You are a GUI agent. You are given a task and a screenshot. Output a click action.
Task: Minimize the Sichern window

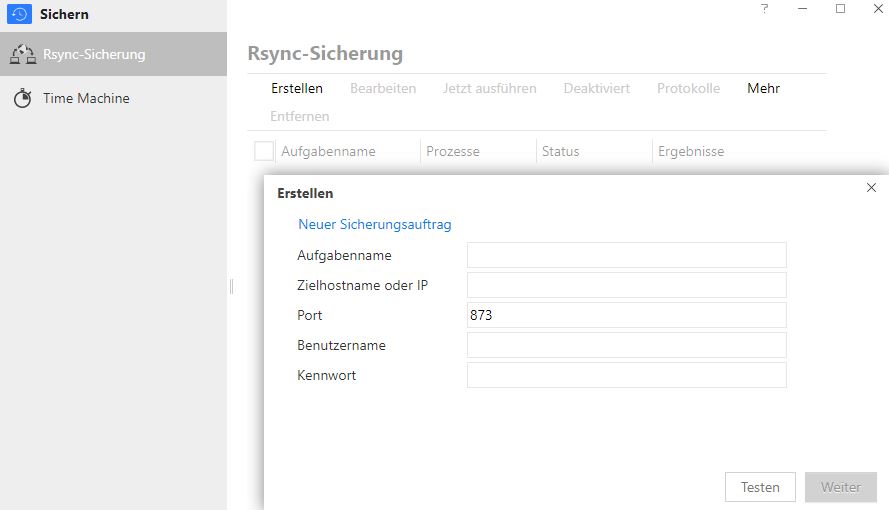tap(802, 8)
